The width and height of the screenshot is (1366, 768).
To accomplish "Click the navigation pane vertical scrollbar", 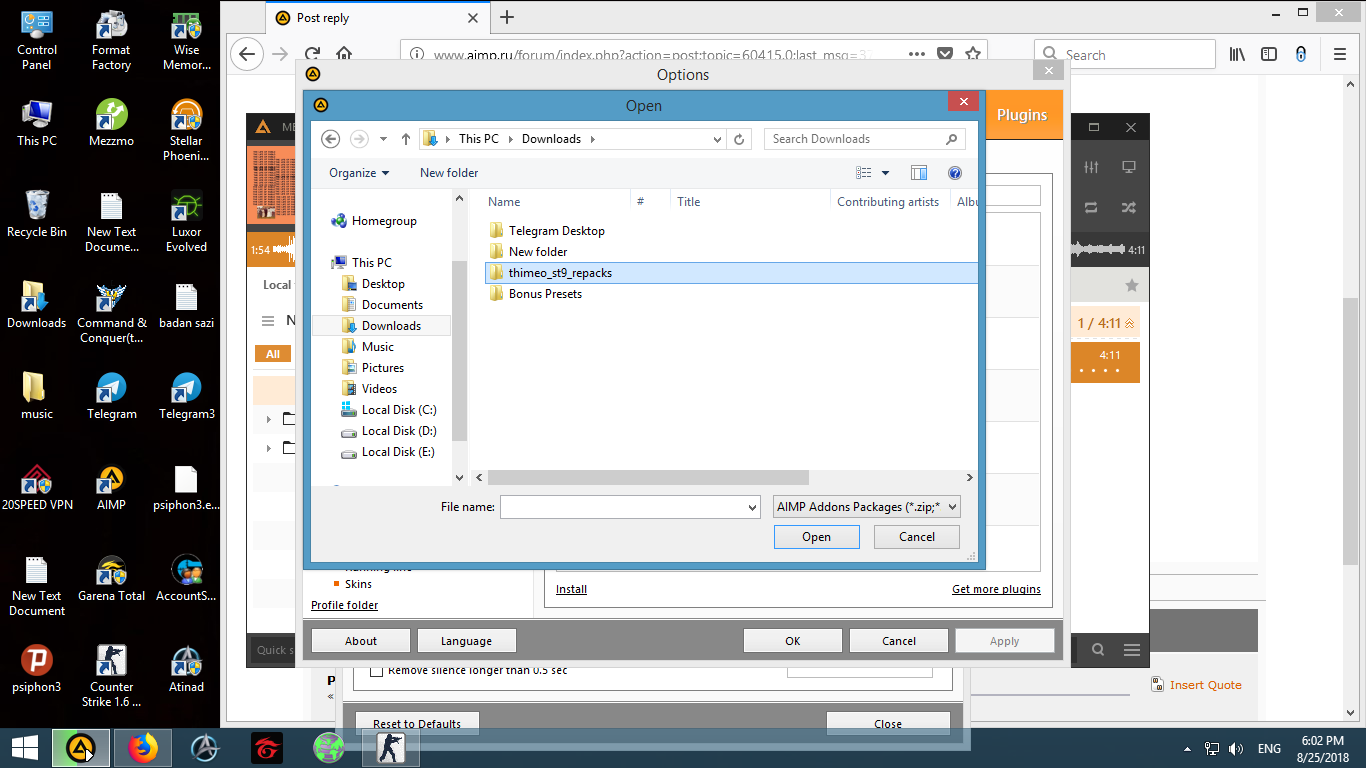I will pos(460,350).
